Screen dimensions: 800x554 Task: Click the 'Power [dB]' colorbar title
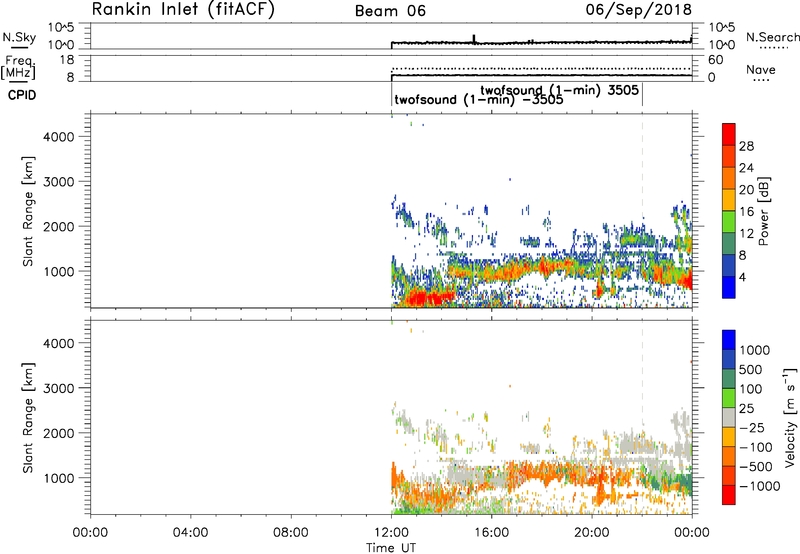point(763,211)
